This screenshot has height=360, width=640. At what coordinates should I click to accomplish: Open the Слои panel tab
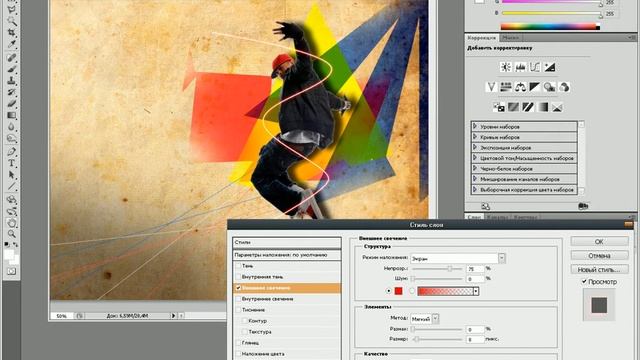point(474,217)
